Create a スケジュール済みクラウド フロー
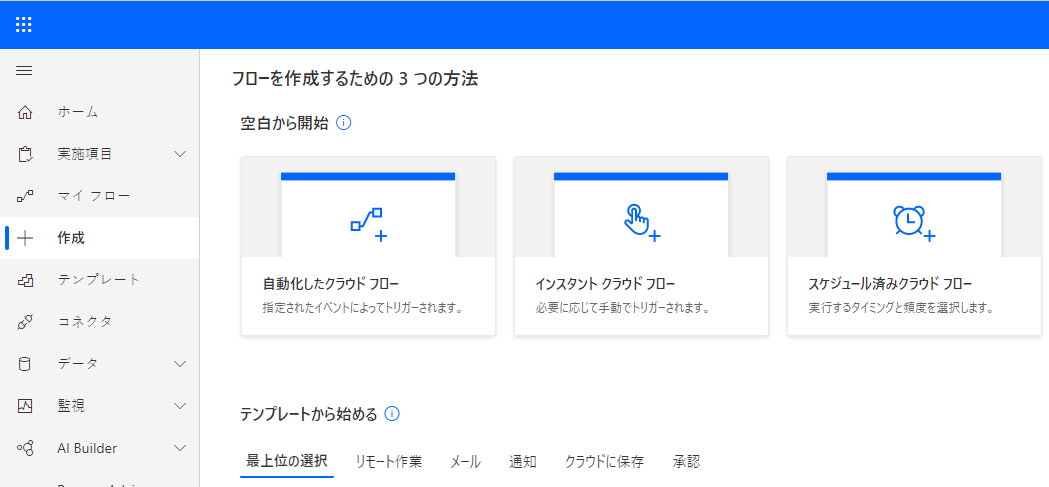This screenshot has width=1049, height=487. pos(915,246)
